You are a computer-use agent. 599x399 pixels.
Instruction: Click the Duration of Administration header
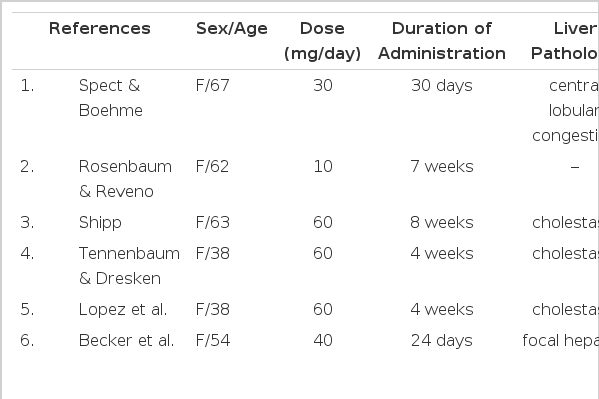coord(442,41)
